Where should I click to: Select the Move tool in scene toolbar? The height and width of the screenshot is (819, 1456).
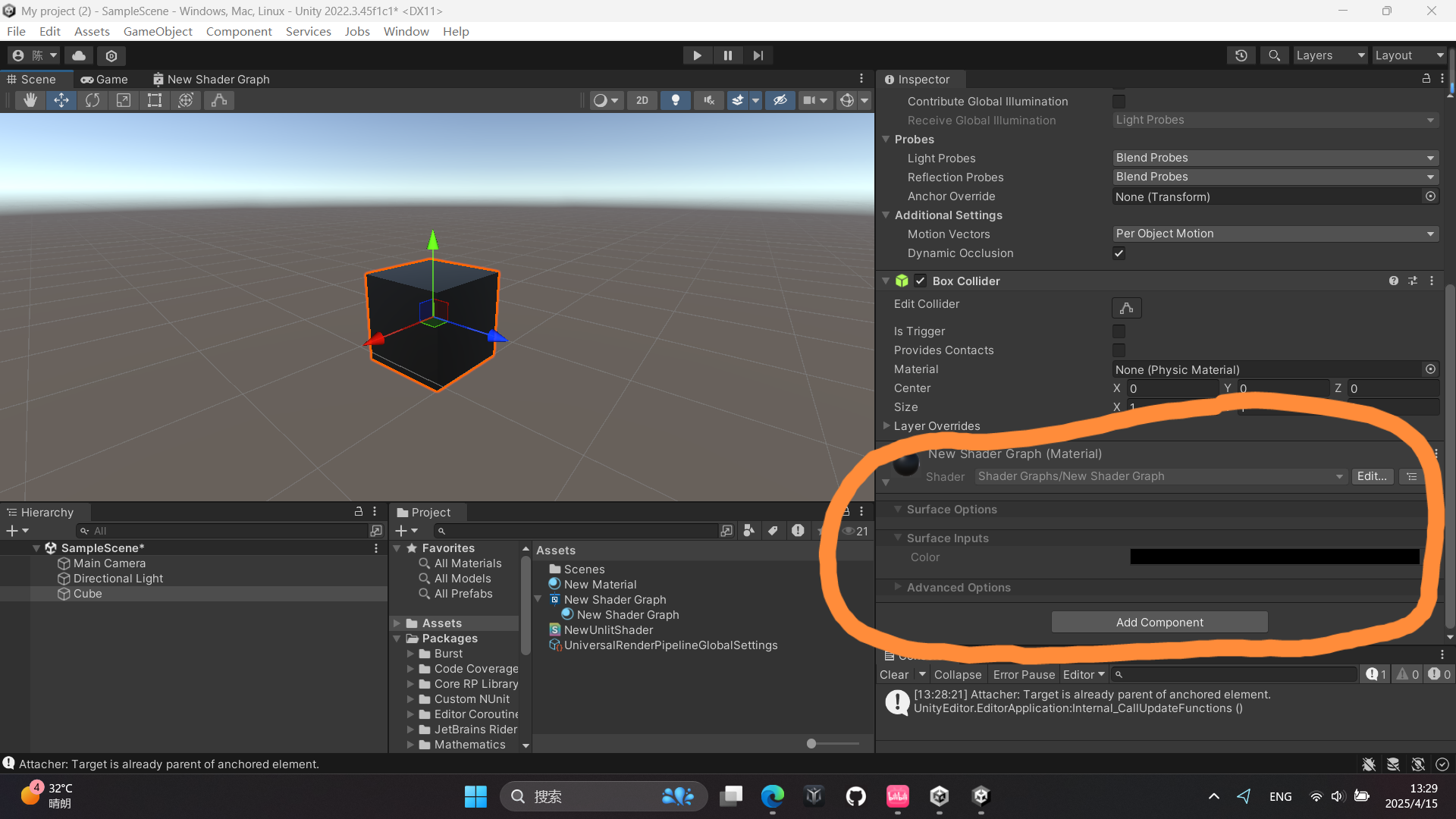(61, 99)
